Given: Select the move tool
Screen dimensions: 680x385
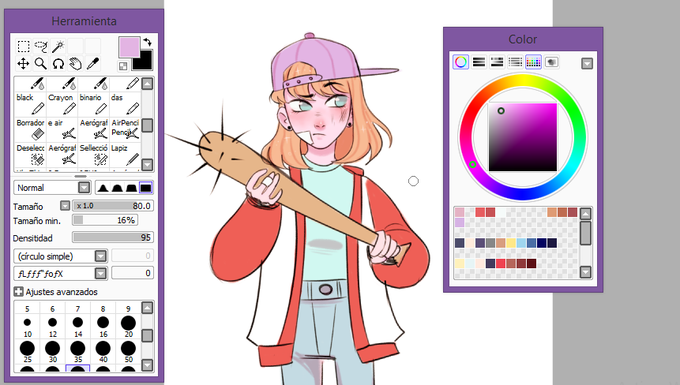Looking at the screenshot, I should (x=23, y=64).
